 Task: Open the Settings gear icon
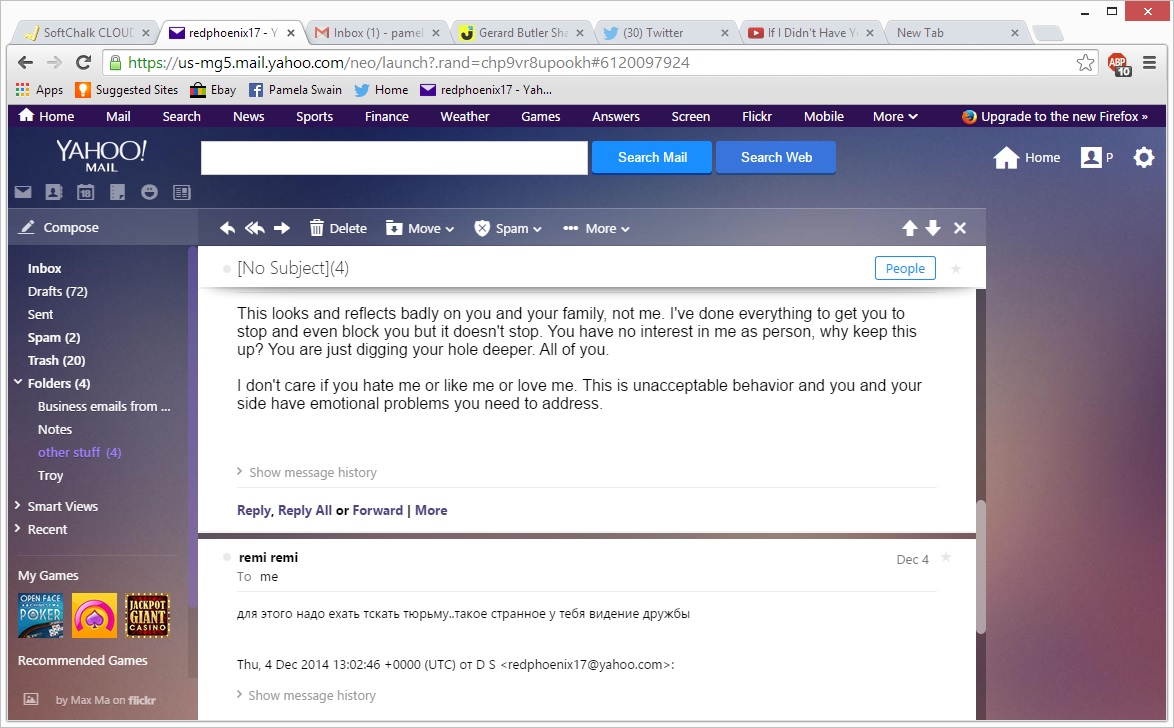coord(1144,157)
